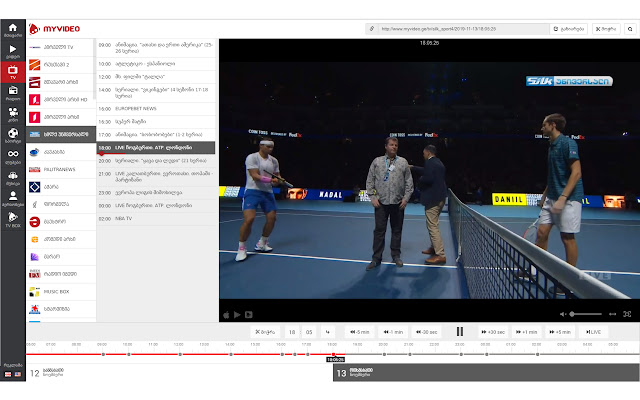Open the 02:00 NBA TV program
The image size is (640, 400).
[x=156, y=218]
